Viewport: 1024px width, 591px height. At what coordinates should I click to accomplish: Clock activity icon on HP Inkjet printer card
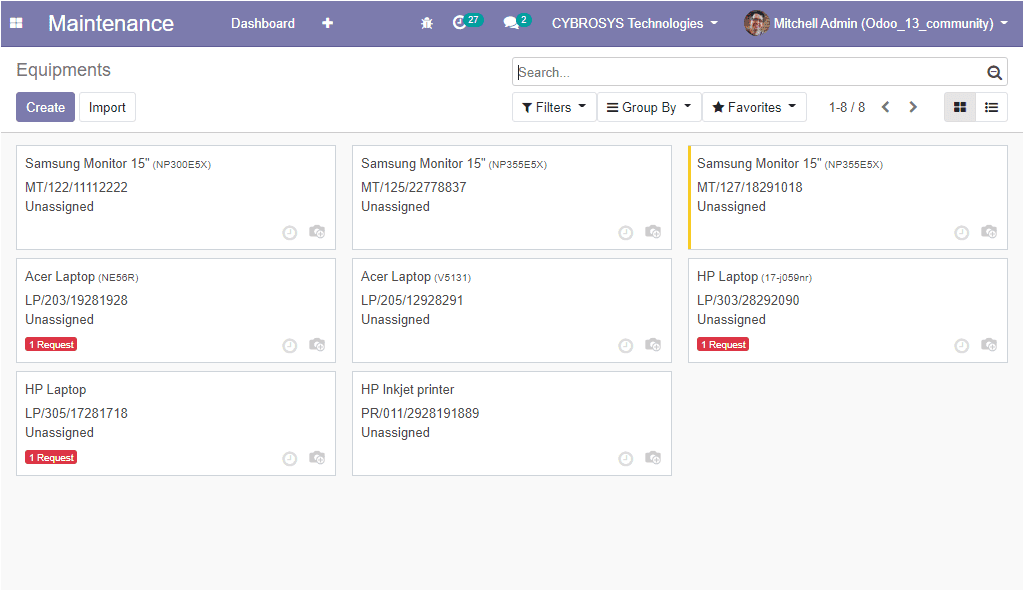[626, 458]
